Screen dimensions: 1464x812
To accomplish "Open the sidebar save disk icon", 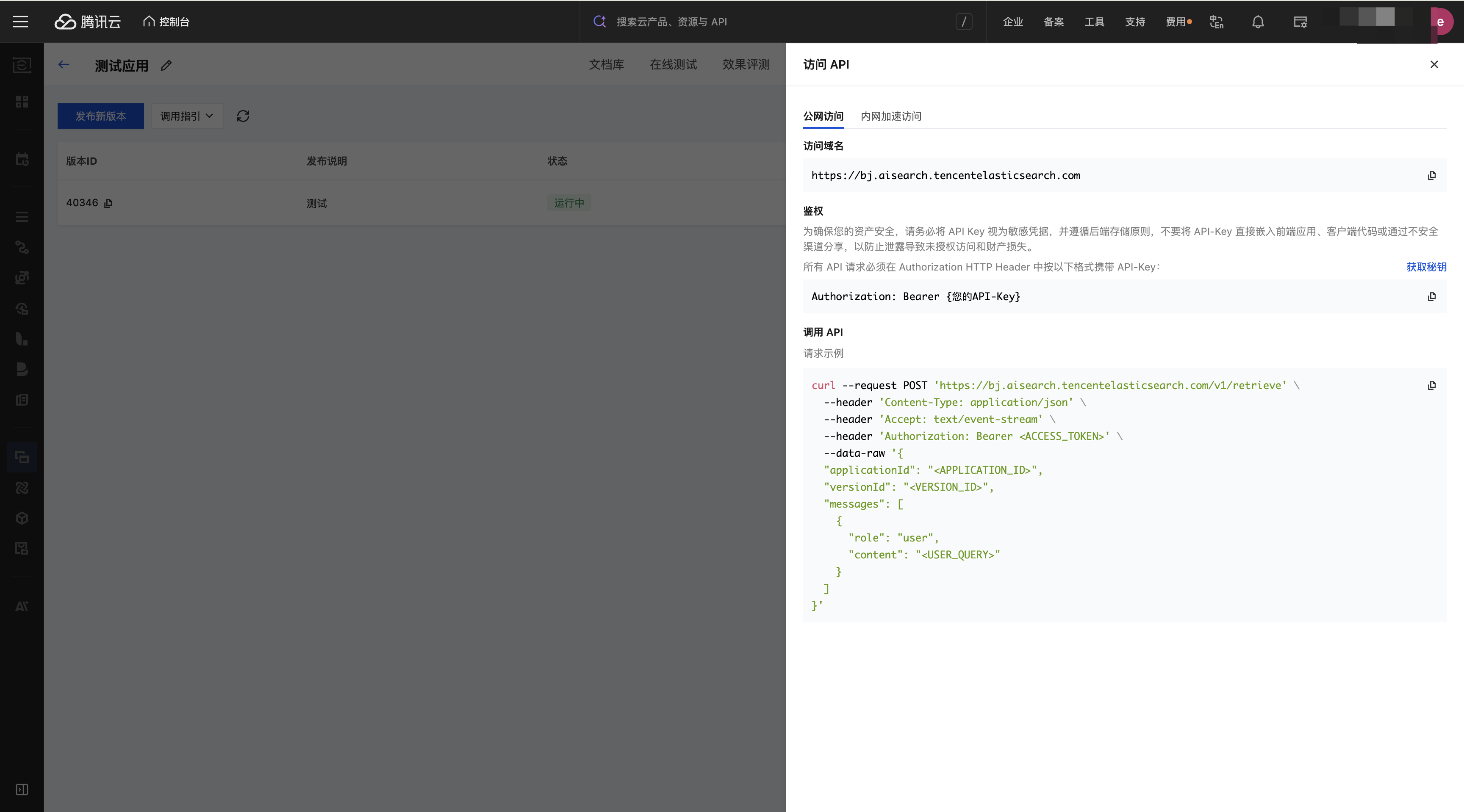I will click(22, 549).
